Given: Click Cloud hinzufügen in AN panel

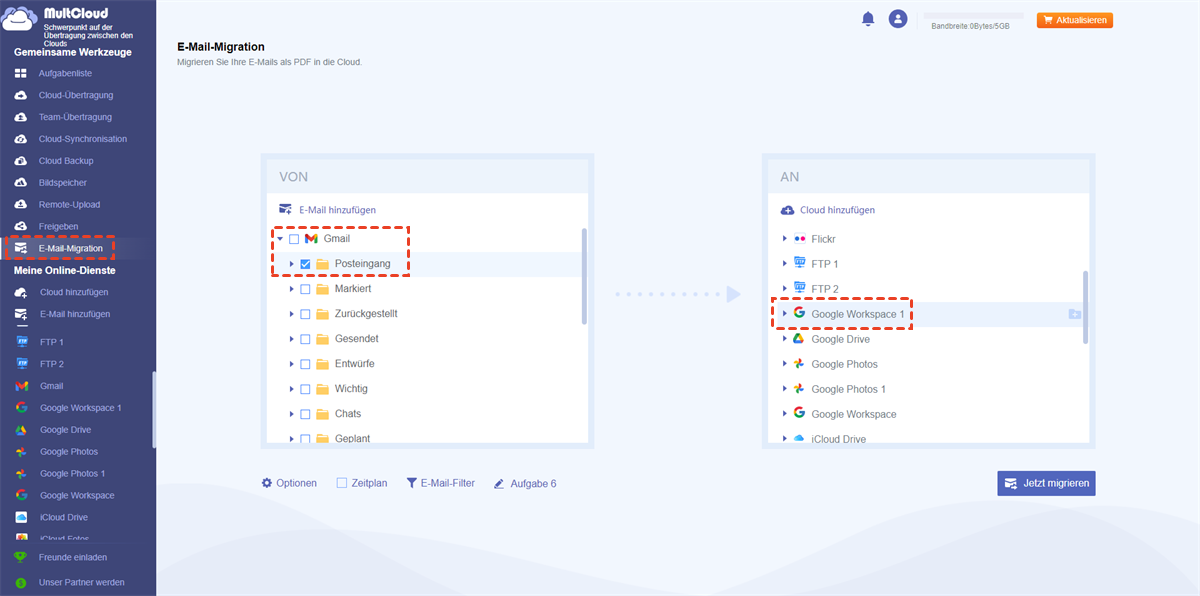Looking at the screenshot, I should coord(827,210).
